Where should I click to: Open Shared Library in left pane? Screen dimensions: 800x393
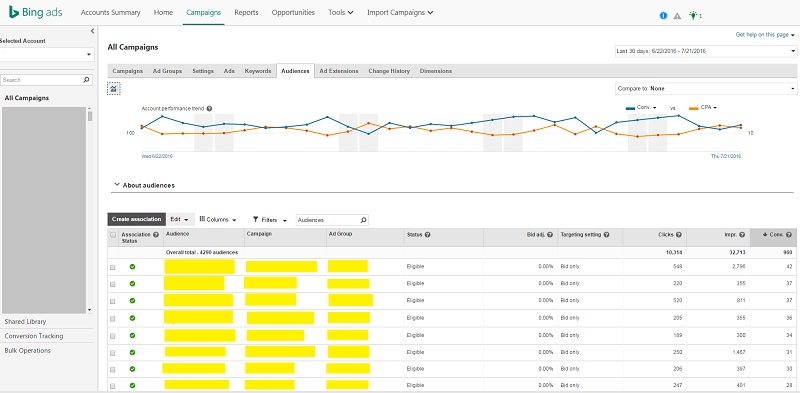[26, 322]
